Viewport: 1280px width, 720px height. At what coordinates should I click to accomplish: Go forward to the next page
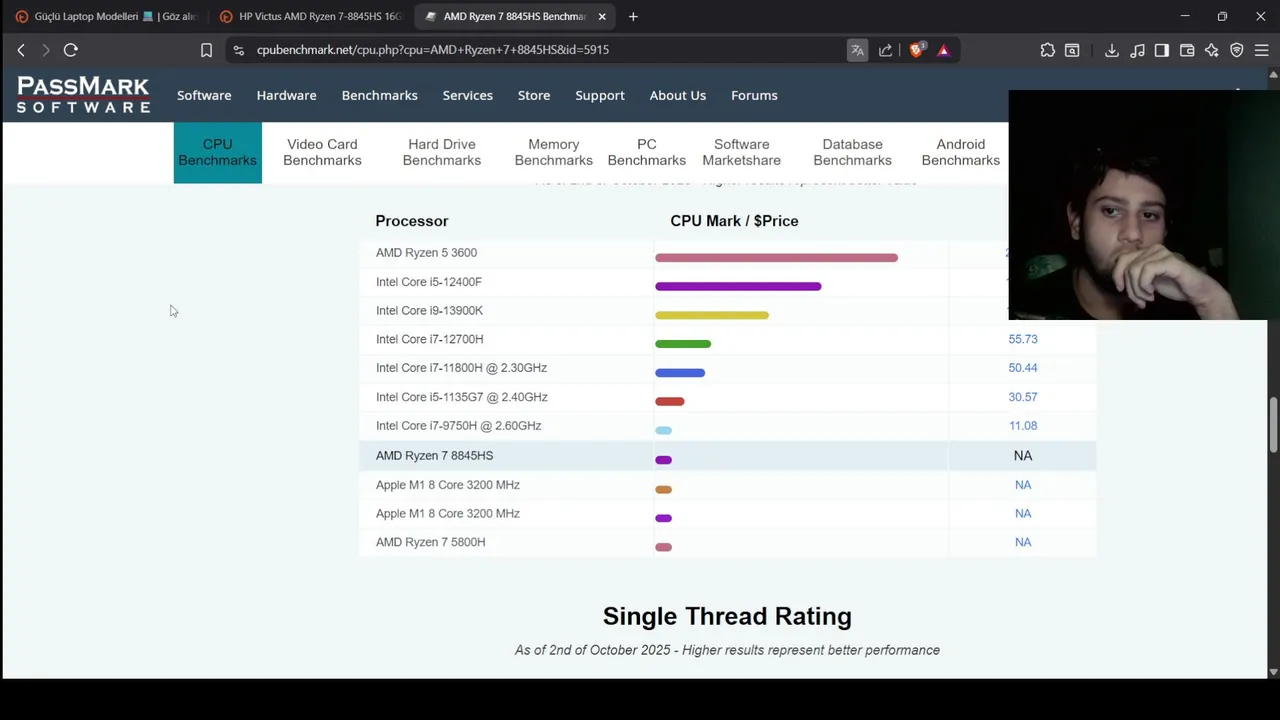[45, 50]
